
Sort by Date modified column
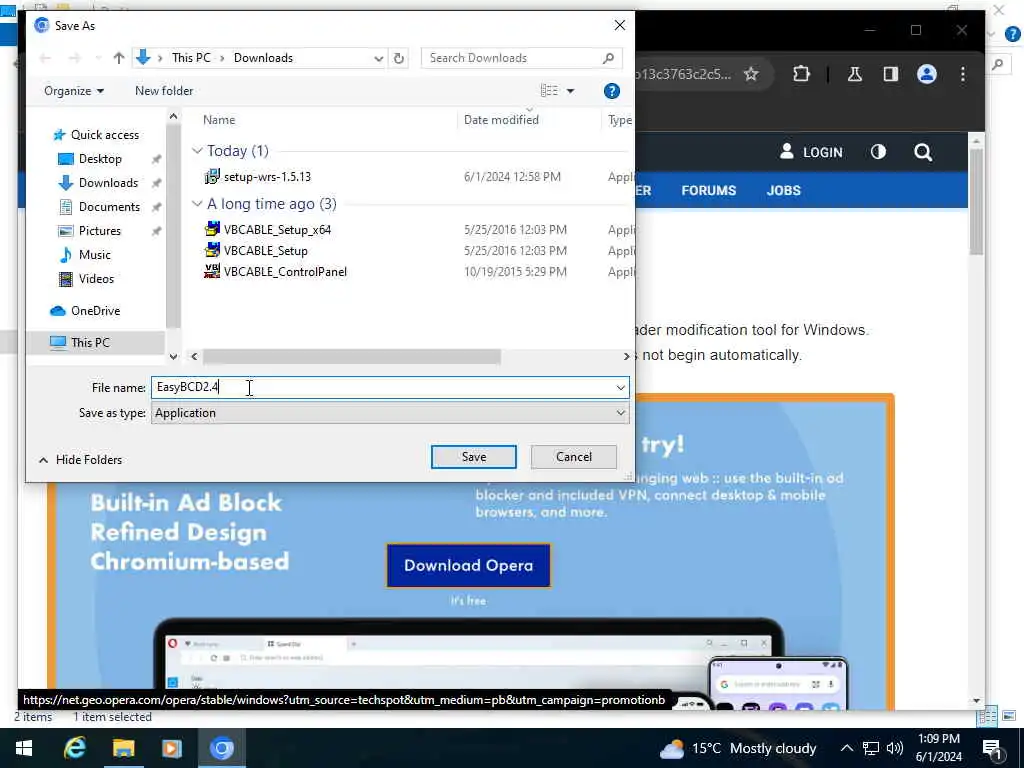tap(501, 120)
